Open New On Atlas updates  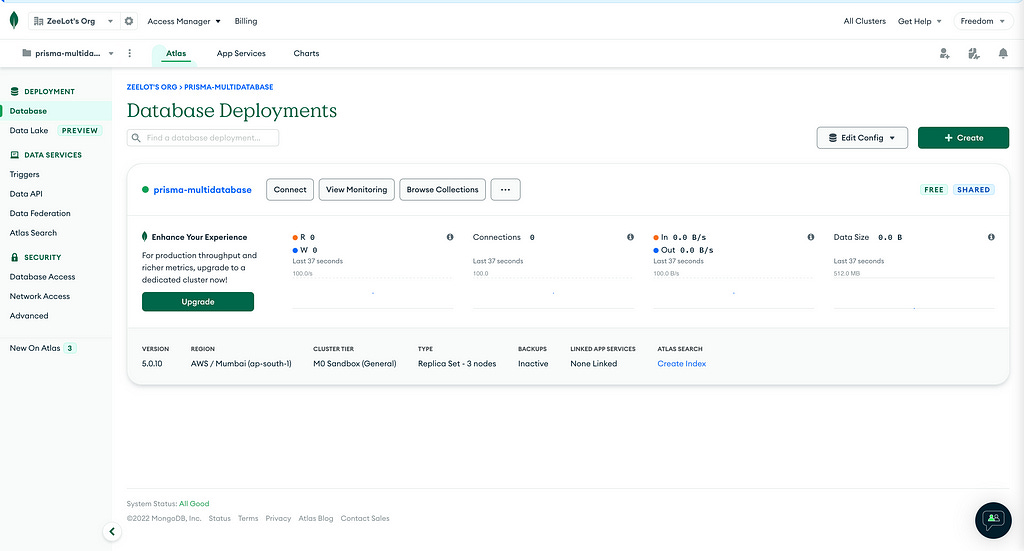click(x=42, y=348)
